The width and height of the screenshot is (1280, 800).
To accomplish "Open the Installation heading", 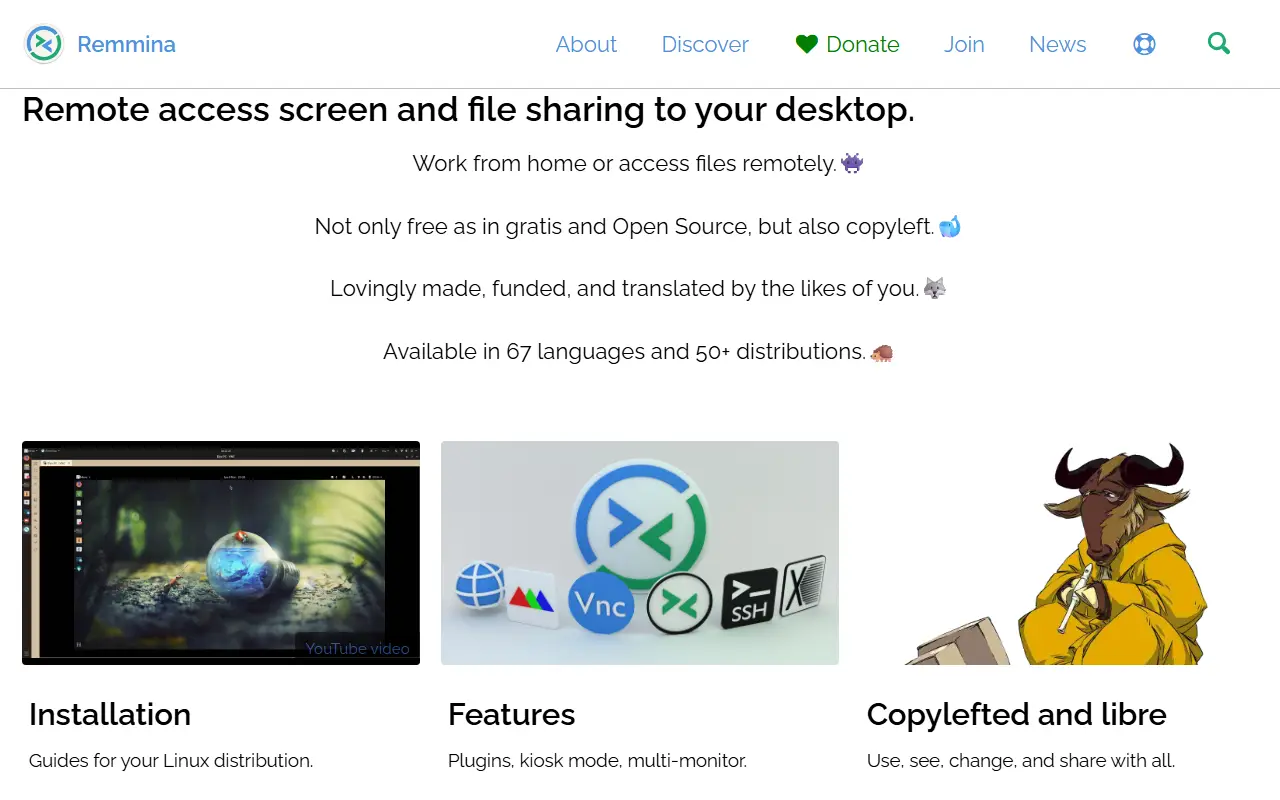I will coord(110,714).
